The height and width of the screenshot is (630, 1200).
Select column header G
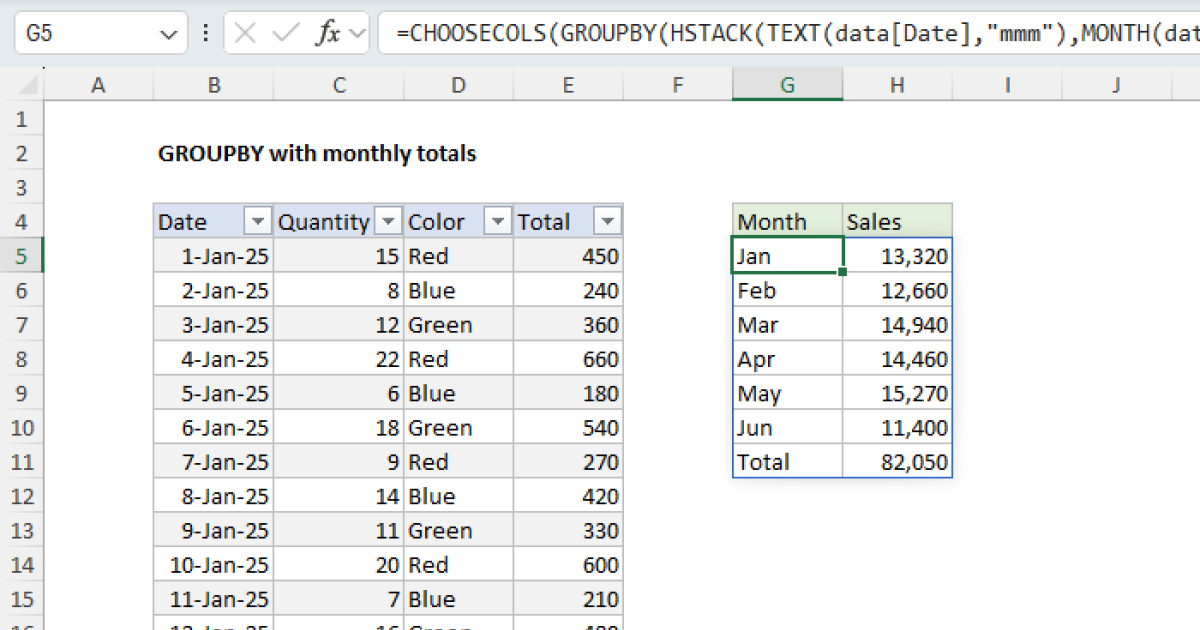[787, 84]
